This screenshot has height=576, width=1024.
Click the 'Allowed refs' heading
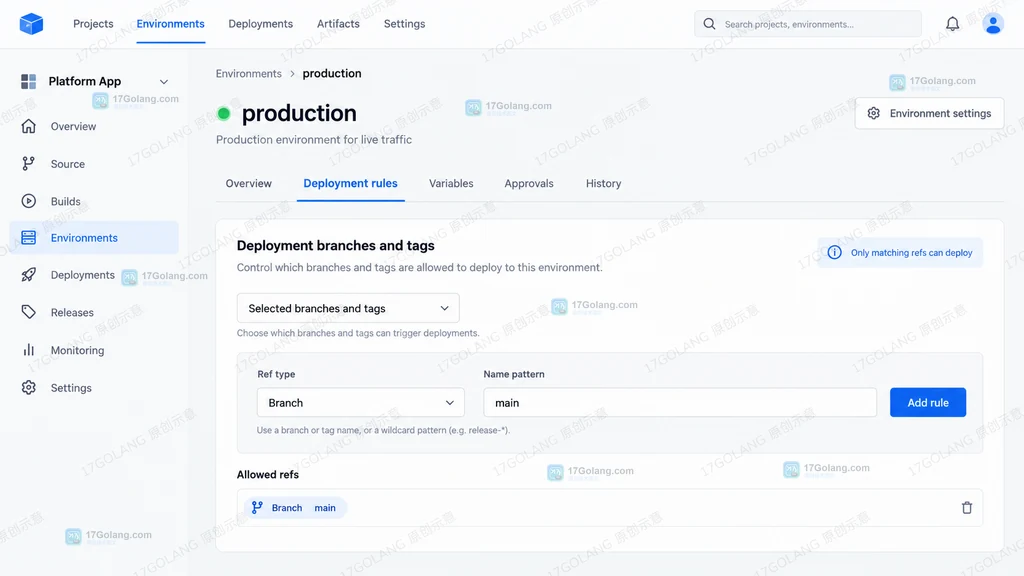pos(268,475)
